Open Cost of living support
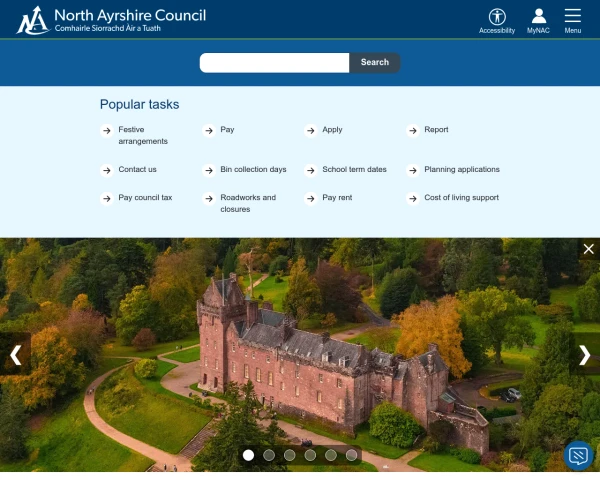This screenshot has height=480, width=600. pyautogui.click(x=461, y=197)
